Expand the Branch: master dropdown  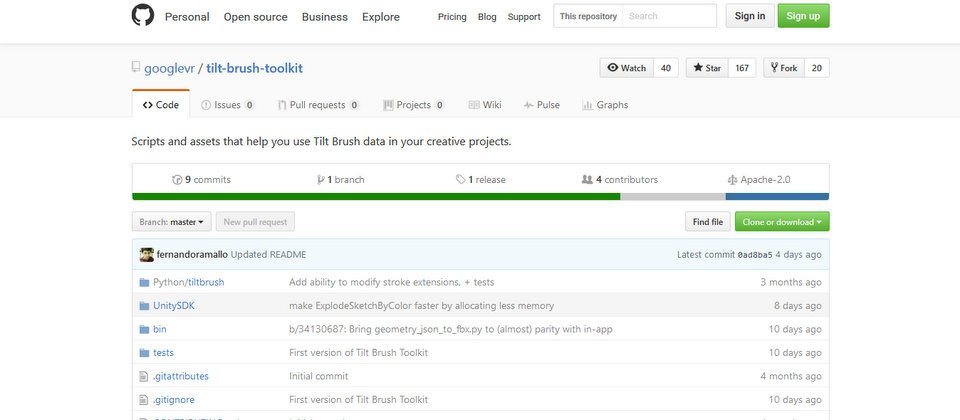pyautogui.click(x=171, y=222)
